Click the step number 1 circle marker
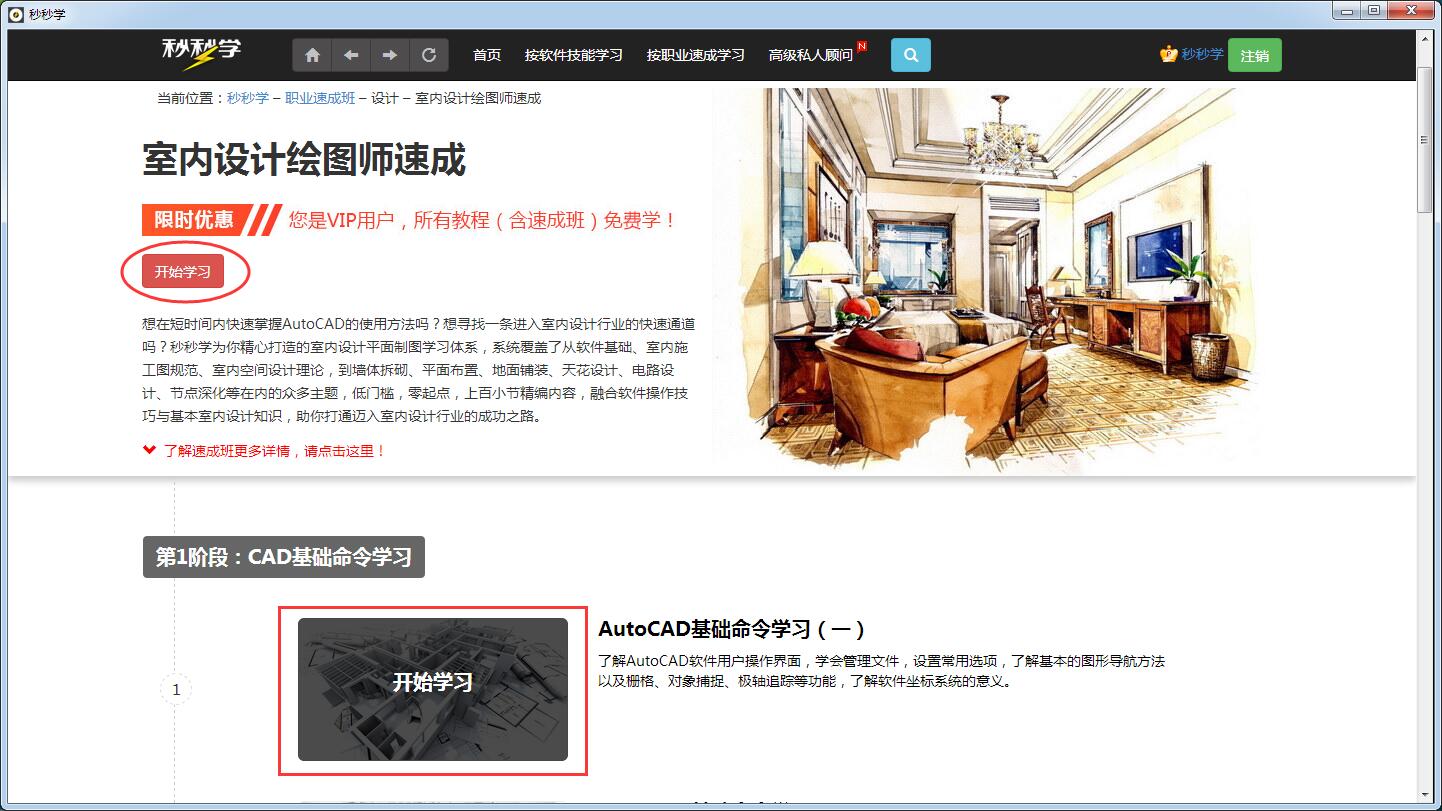Image resolution: width=1442 pixels, height=811 pixels. (x=176, y=689)
